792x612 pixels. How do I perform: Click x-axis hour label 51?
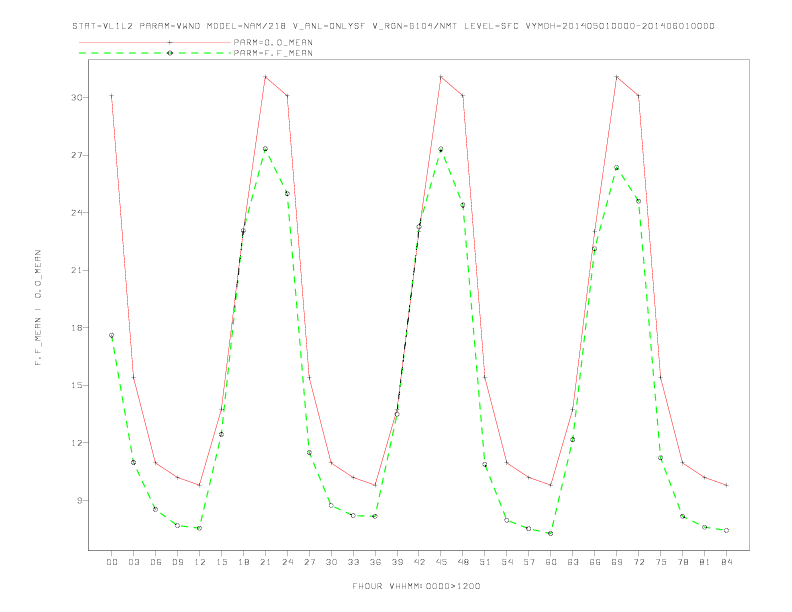coord(485,562)
